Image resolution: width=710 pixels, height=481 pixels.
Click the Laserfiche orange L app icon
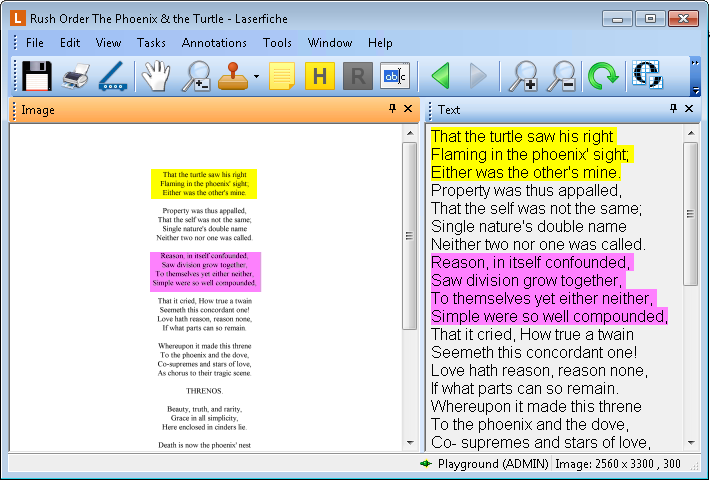pyautogui.click(x=18, y=19)
